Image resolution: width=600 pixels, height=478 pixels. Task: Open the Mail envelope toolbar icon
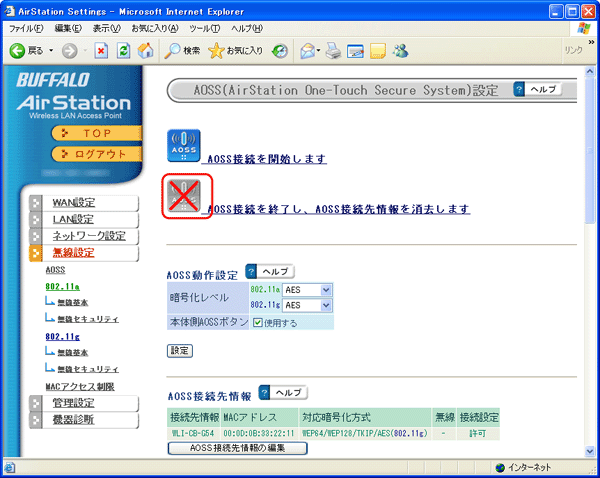click(x=308, y=51)
